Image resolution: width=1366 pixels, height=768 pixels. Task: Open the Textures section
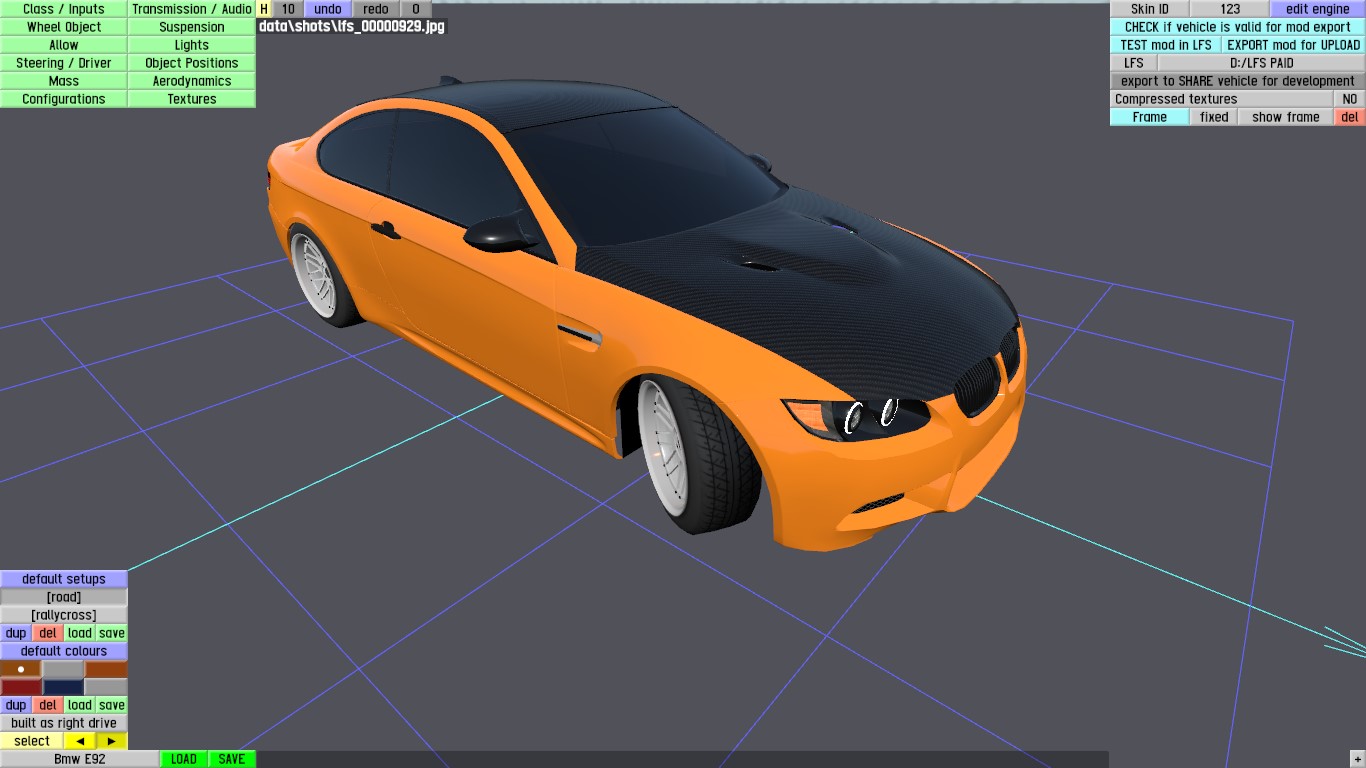tap(192, 99)
